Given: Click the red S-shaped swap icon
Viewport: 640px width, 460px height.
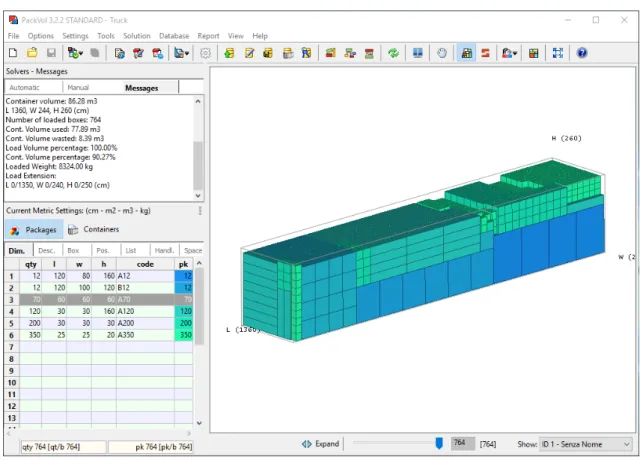Looking at the screenshot, I should point(485,53).
